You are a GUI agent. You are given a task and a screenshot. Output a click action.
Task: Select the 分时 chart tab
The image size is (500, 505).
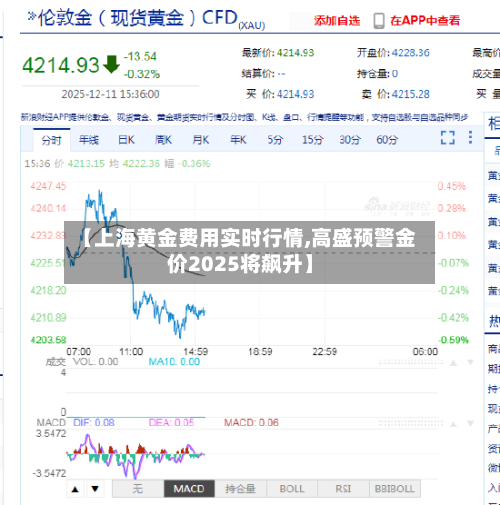(51, 140)
